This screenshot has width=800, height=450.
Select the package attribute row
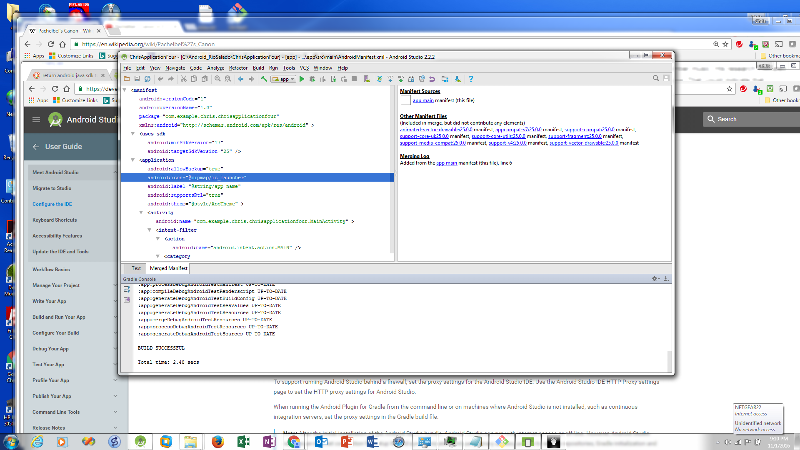point(209,116)
